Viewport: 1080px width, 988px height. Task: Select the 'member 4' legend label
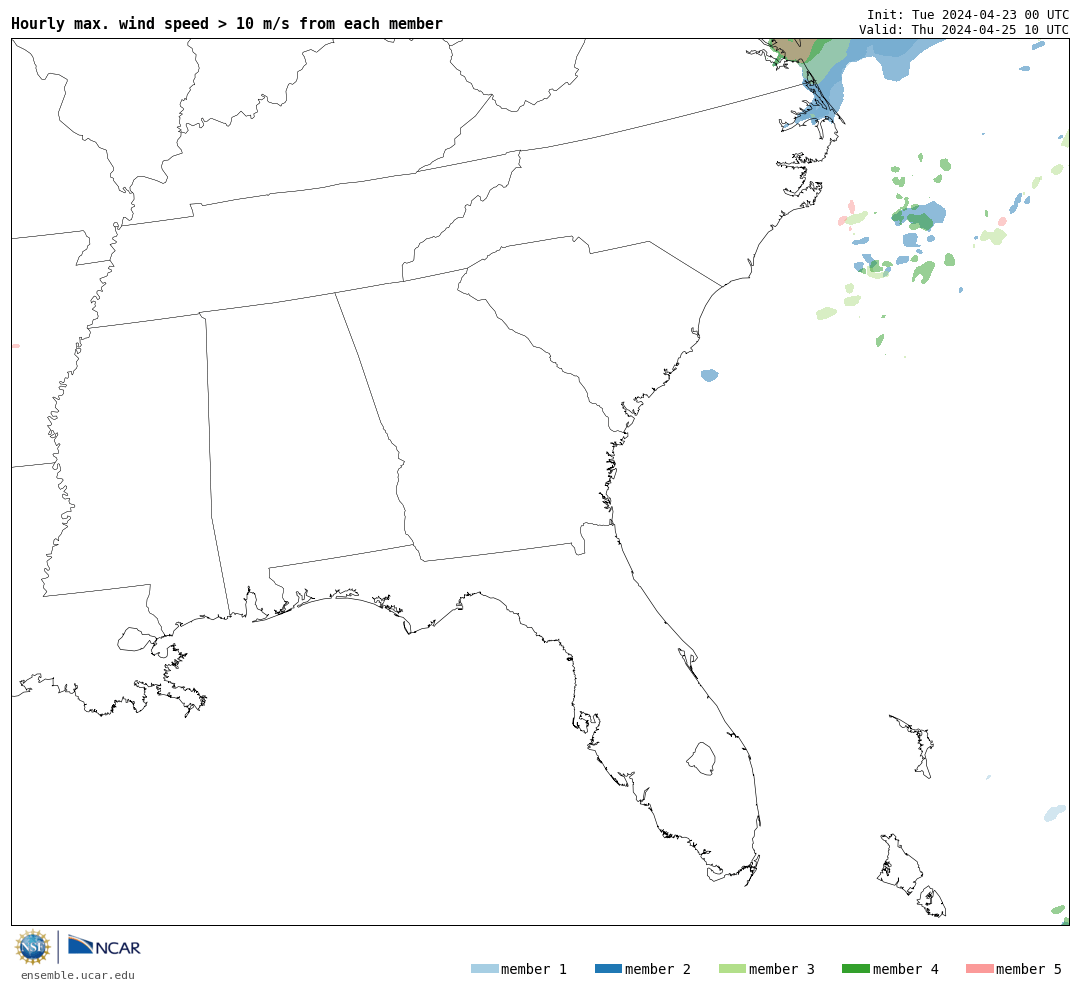coord(905,969)
